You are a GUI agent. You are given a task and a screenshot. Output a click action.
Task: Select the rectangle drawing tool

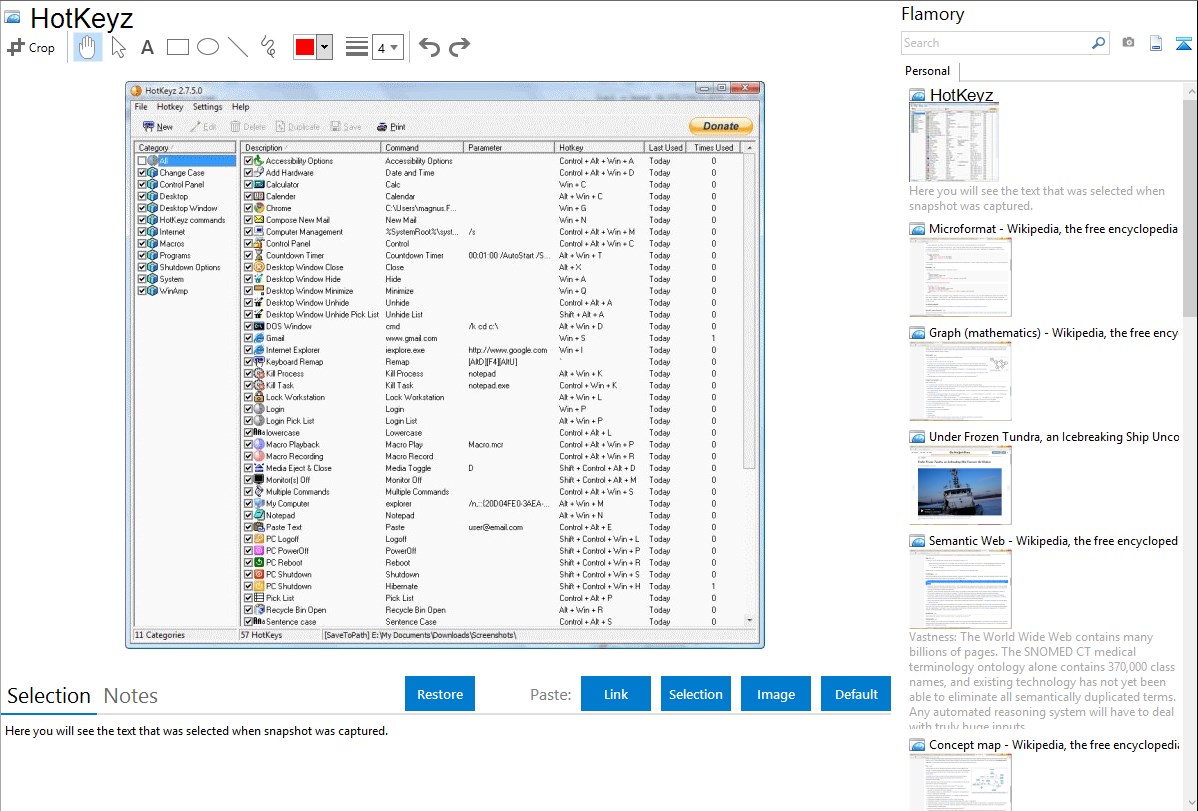point(178,47)
